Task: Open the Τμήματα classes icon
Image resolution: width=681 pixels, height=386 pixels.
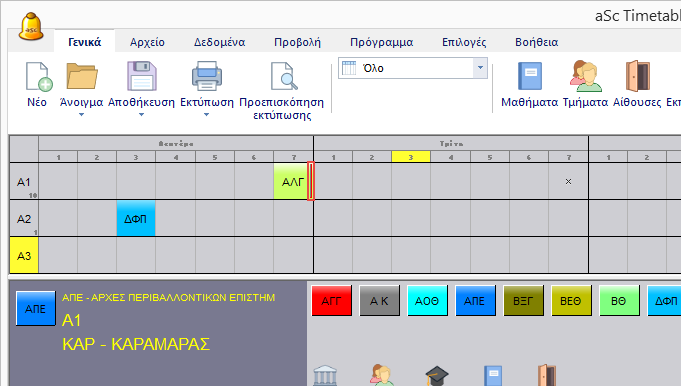Action: click(x=585, y=76)
